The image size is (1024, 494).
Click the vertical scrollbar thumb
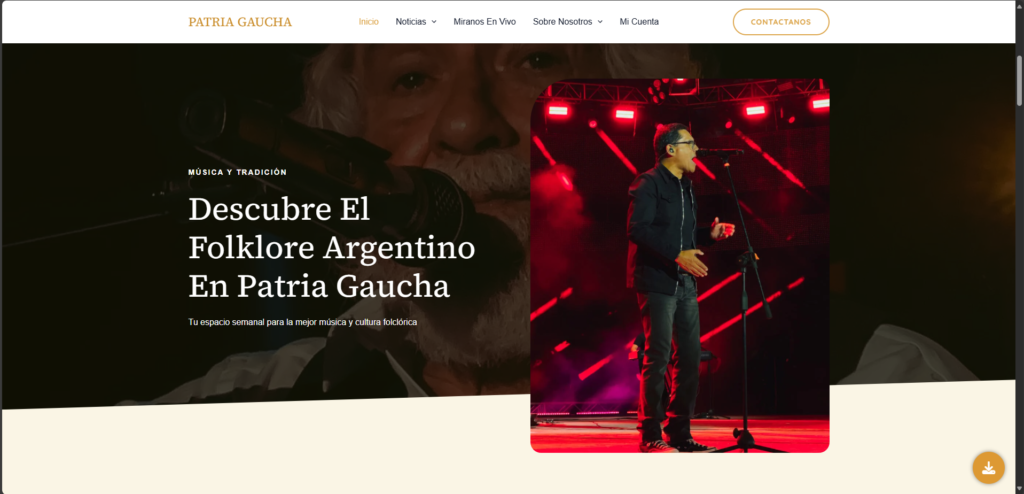tap(1019, 80)
